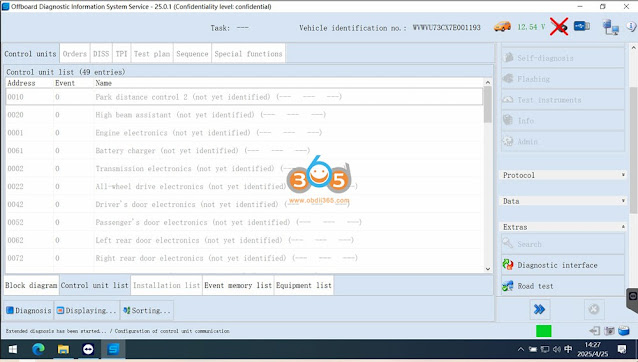
Task: Open the Displaying... options button
Action: point(87,310)
